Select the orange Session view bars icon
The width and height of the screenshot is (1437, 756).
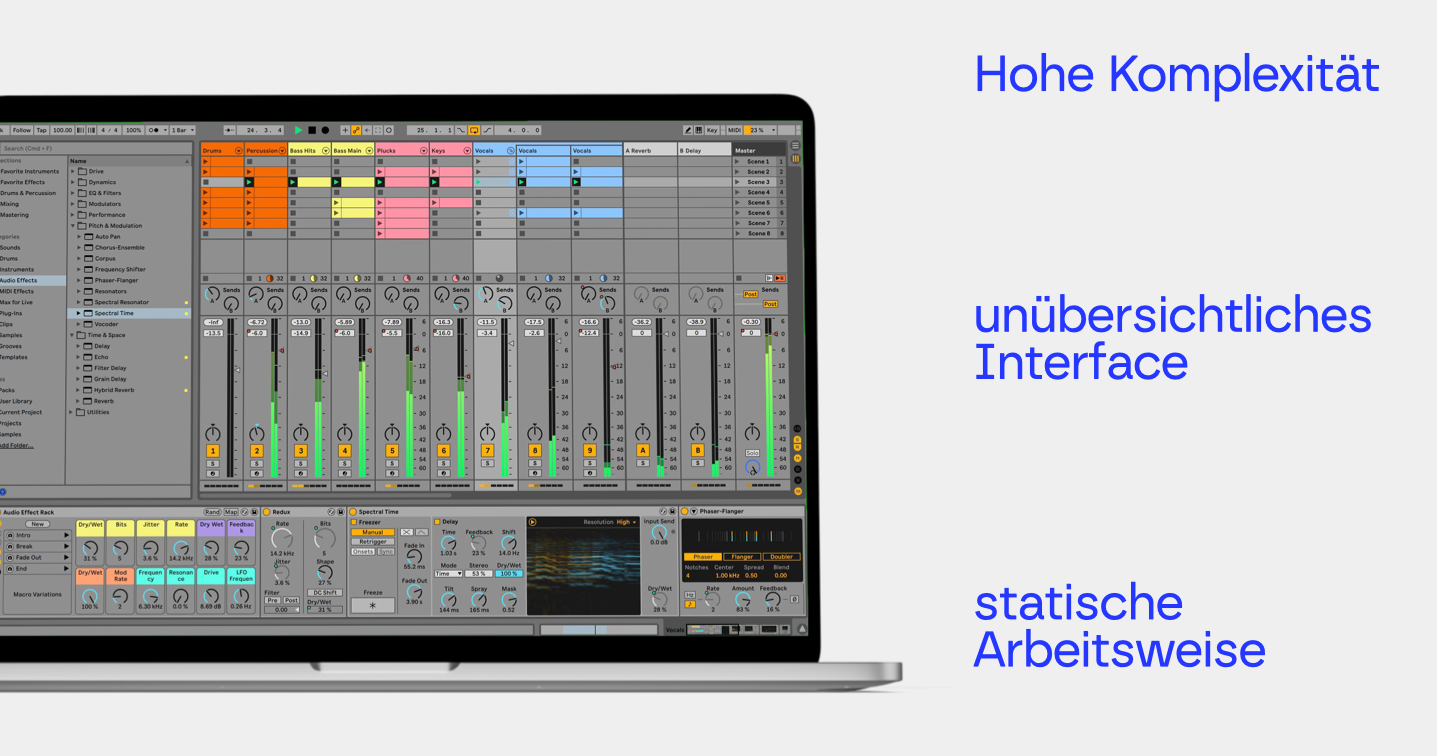click(796, 158)
